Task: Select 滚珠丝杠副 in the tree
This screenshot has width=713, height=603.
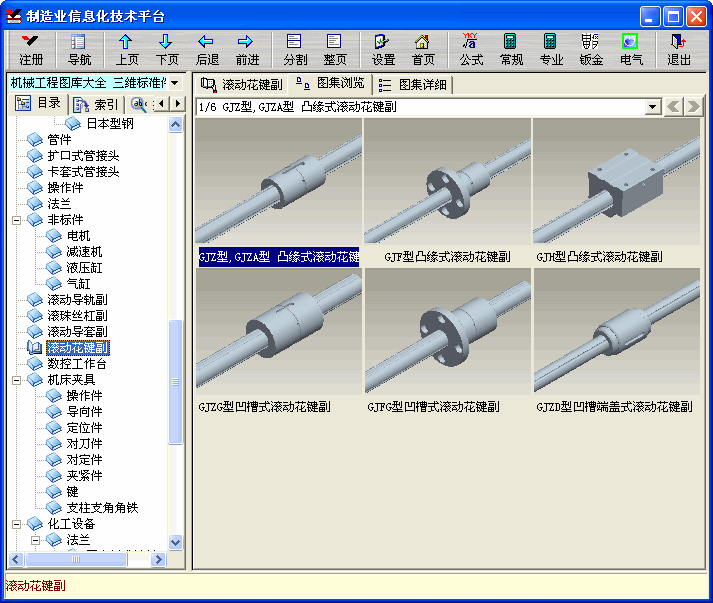Action: (77, 316)
